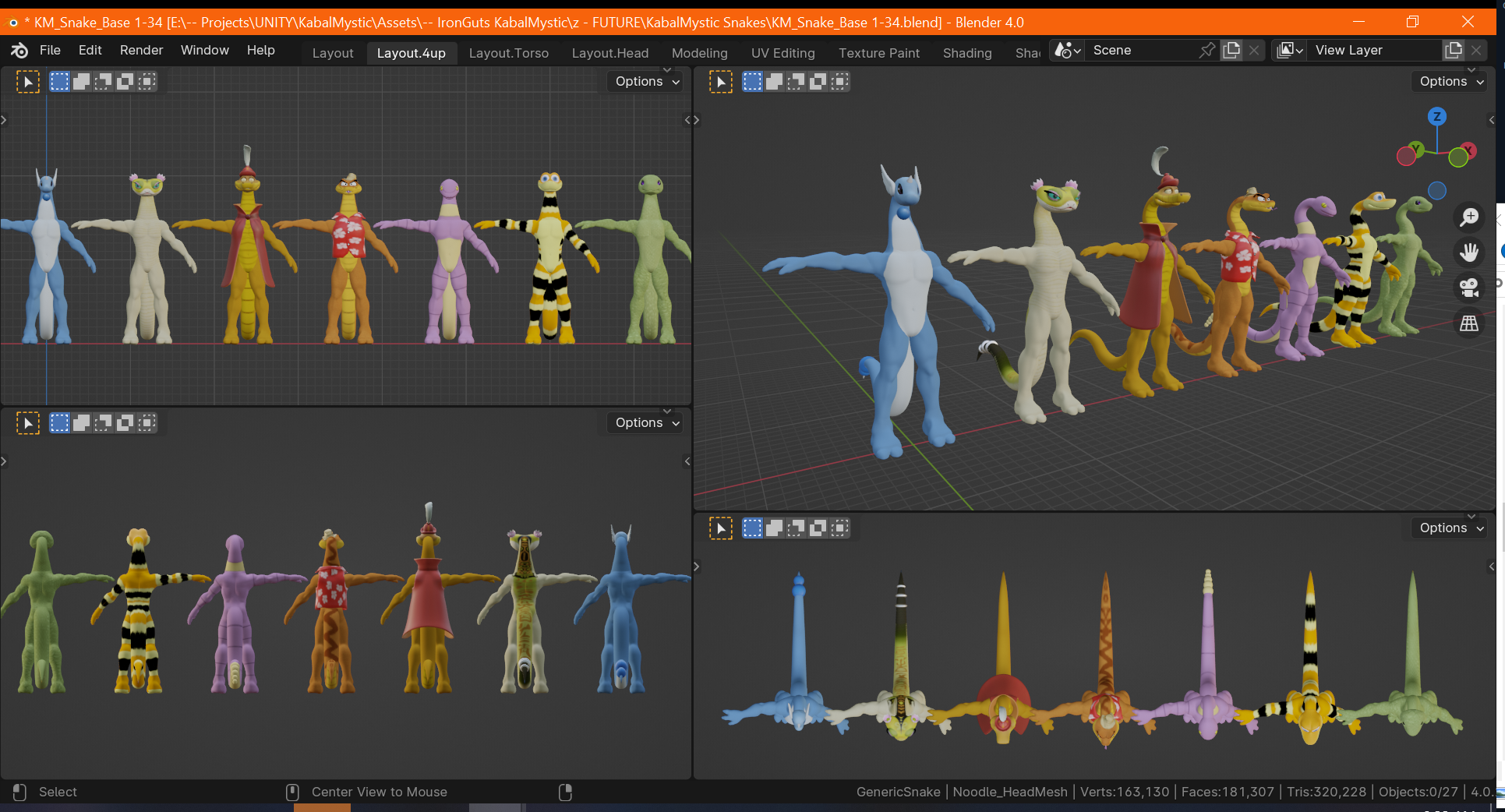Expand the perspective viewport's left toolbar arrow
1505x812 pixels.
tap(696, 120)
